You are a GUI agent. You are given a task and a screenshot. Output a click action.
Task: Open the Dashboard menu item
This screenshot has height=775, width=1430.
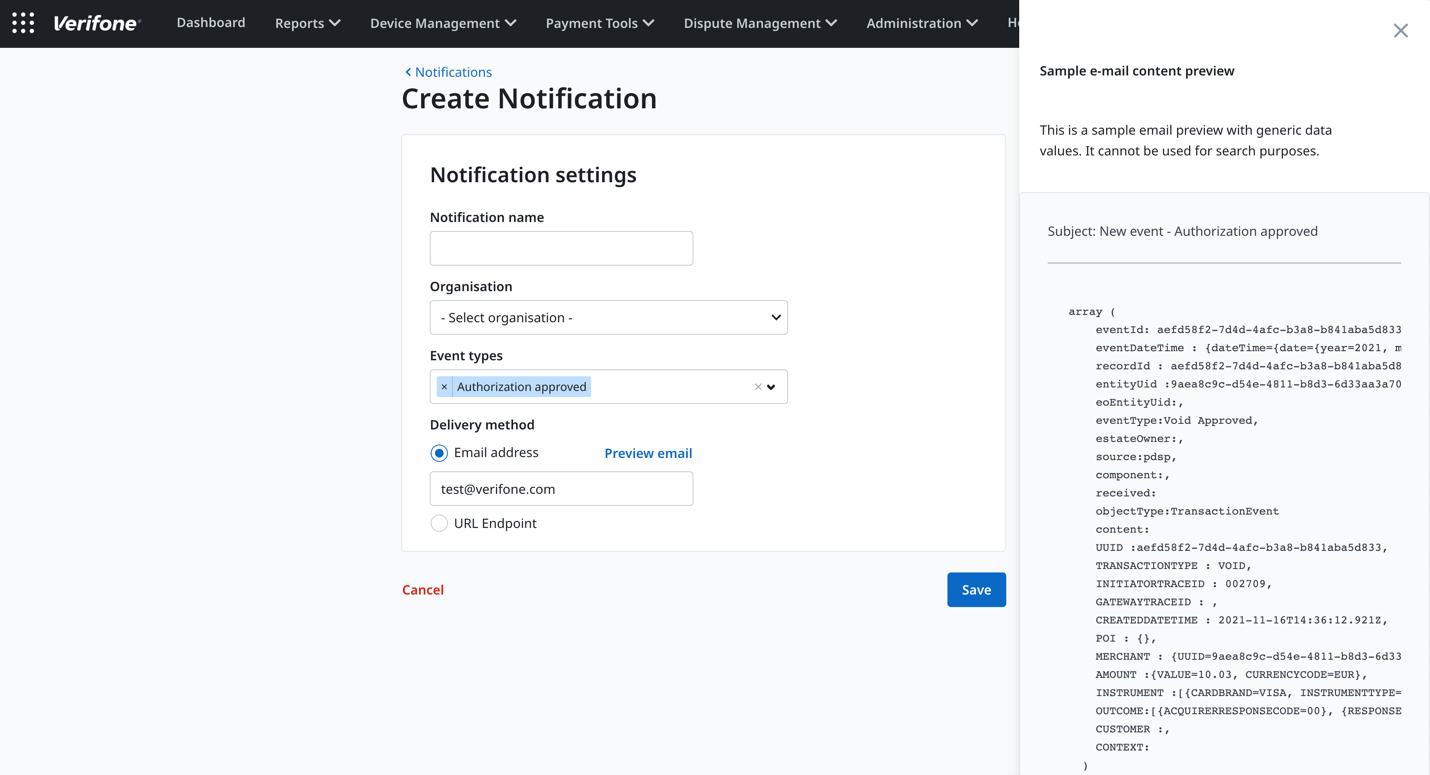pyautogui.click(x=210, y=22)
